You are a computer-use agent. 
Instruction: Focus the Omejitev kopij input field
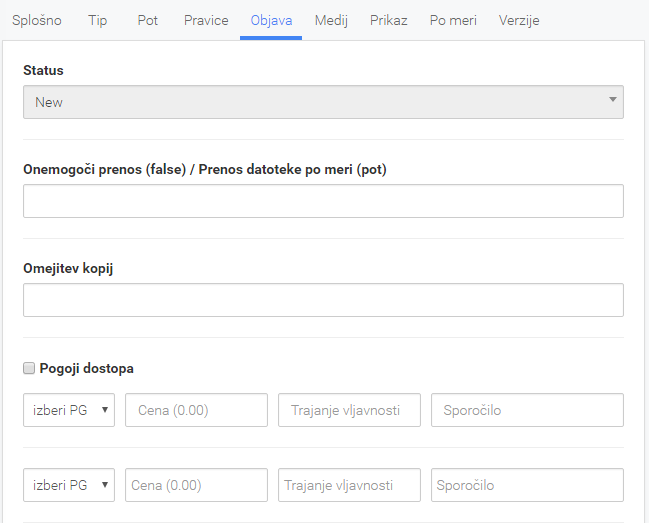pos(323,300)
